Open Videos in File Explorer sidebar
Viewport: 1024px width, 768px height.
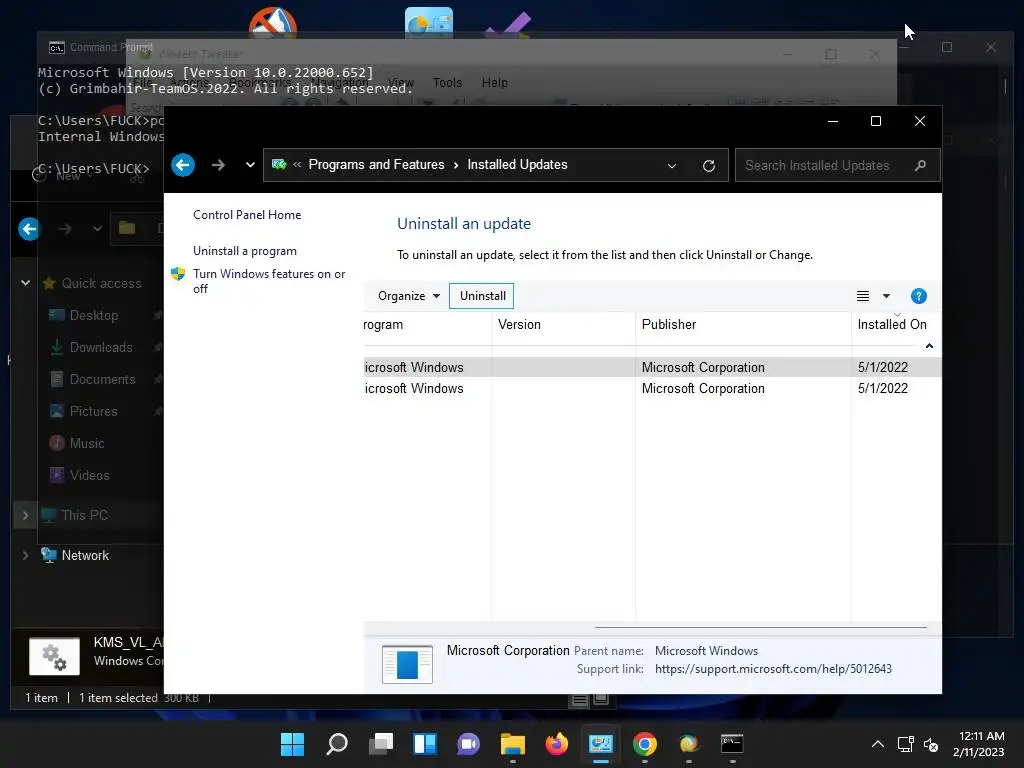(89, 475)
